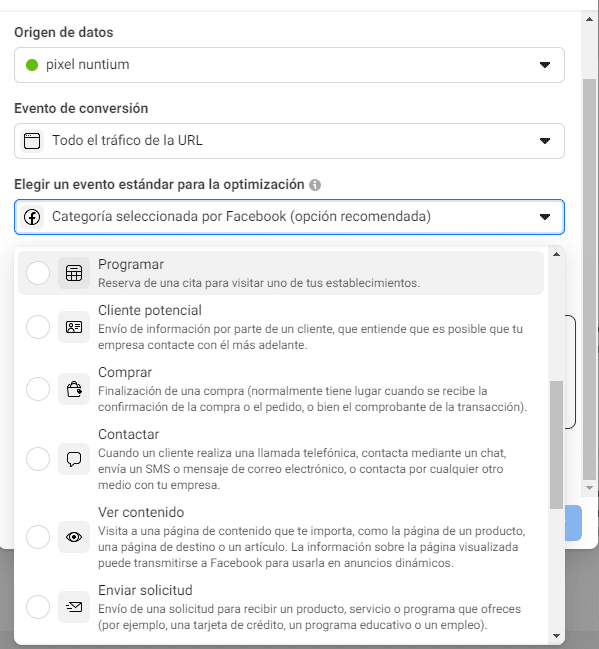
Task: Click the down arrow of the dialog scrollbar
Action: [589, 488]
